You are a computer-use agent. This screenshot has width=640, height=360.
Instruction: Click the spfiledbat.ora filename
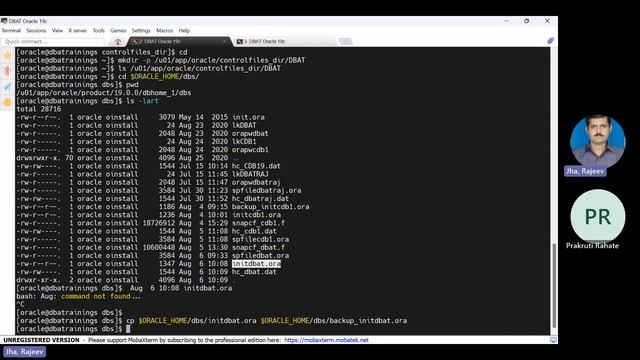(x=260, y=256)
